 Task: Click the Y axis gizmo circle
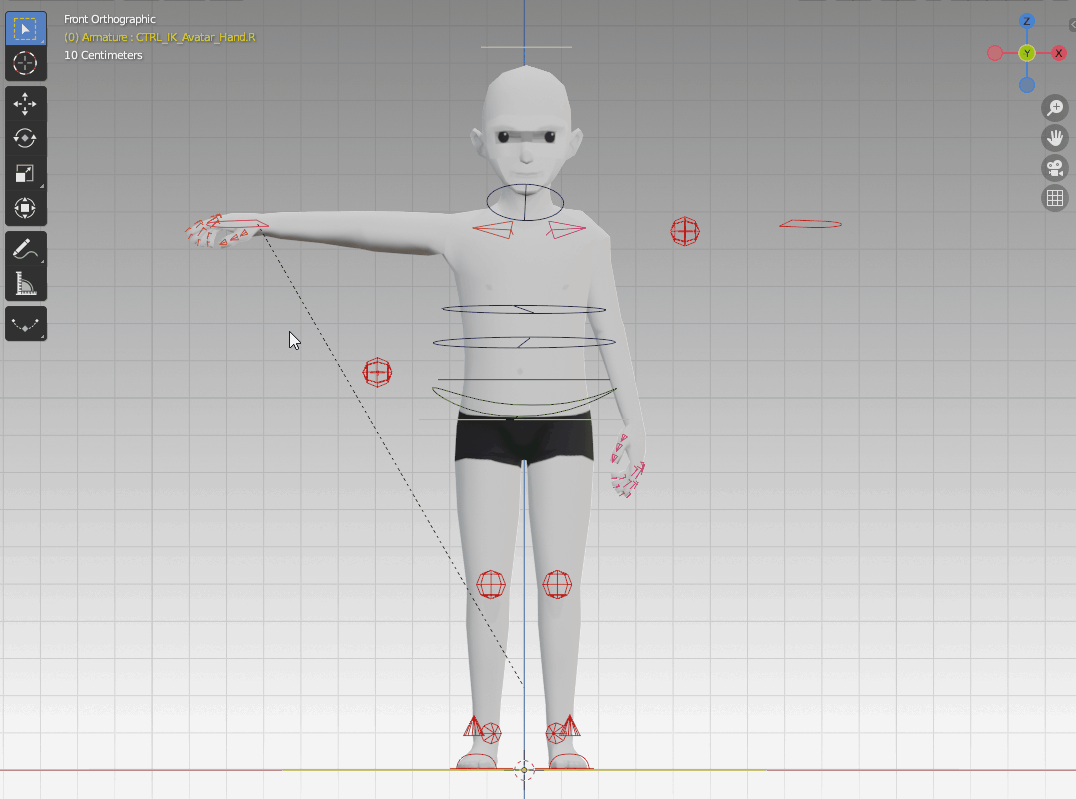(x=1027, y=53)
